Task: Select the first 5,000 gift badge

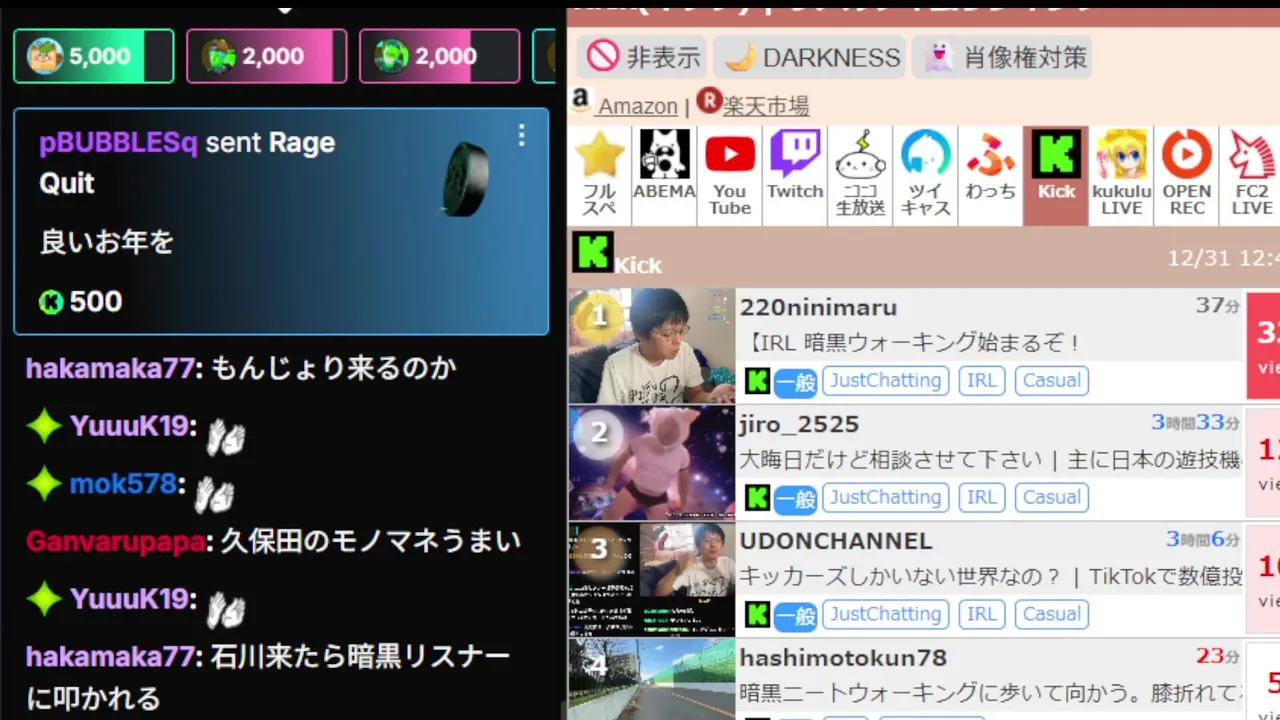Action: 94,56
